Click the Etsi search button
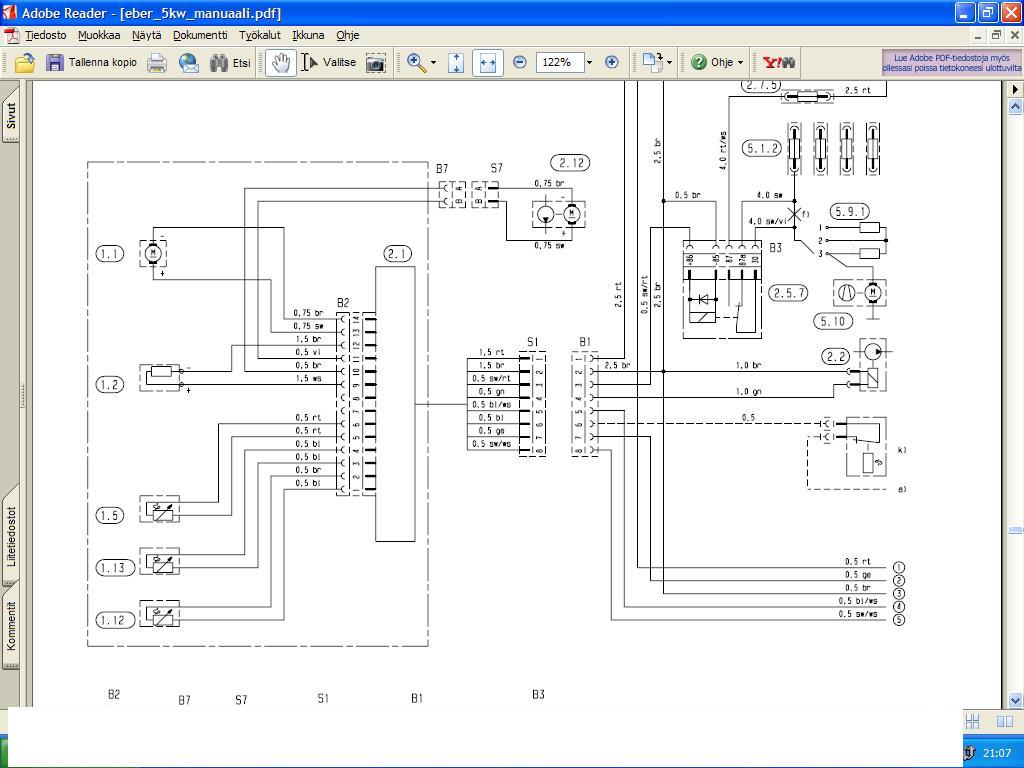Image resolution: width=1024 pixels, height=768 pixels. (230, 62)
